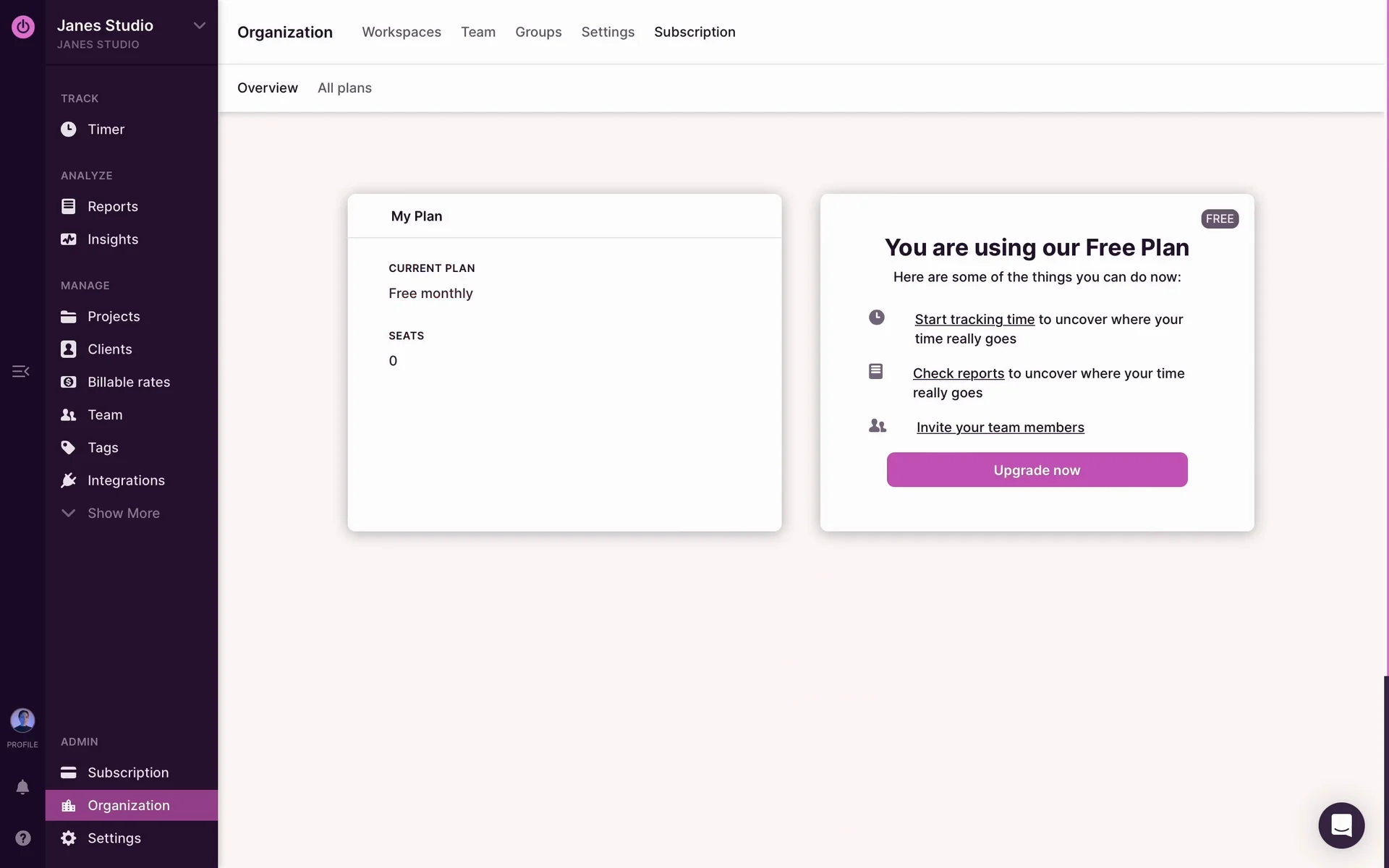Collapse the sidebar navigation
The image size is (1389, 868).
click(x=20, y=372)
